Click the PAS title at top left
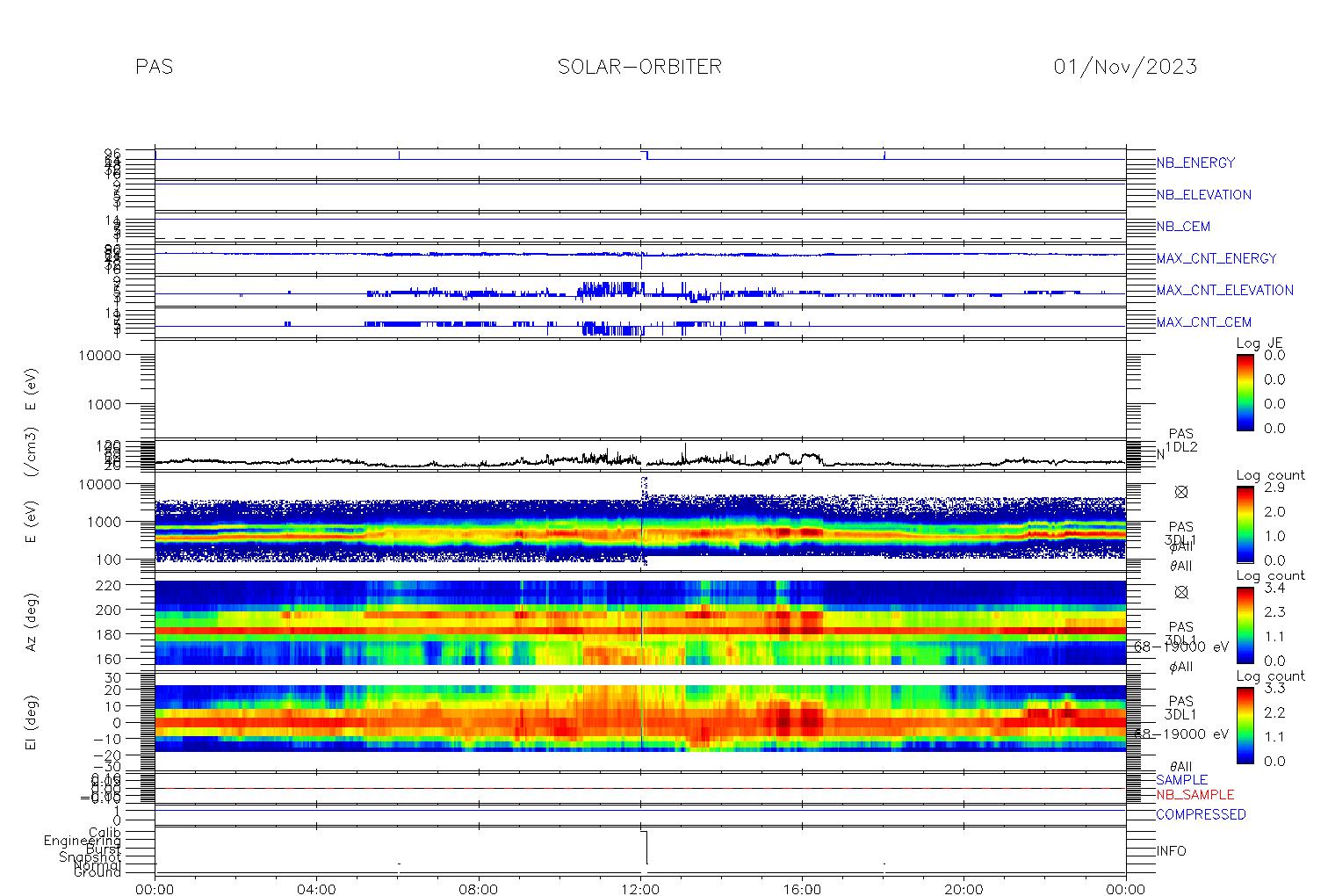The width and height of the screenshot is (1328, 896). click(x=154, y=67)
